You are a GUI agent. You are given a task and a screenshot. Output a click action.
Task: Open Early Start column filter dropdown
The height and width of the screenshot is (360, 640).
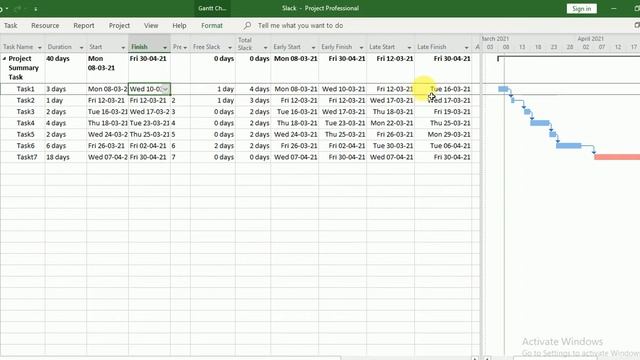point(313,47)
